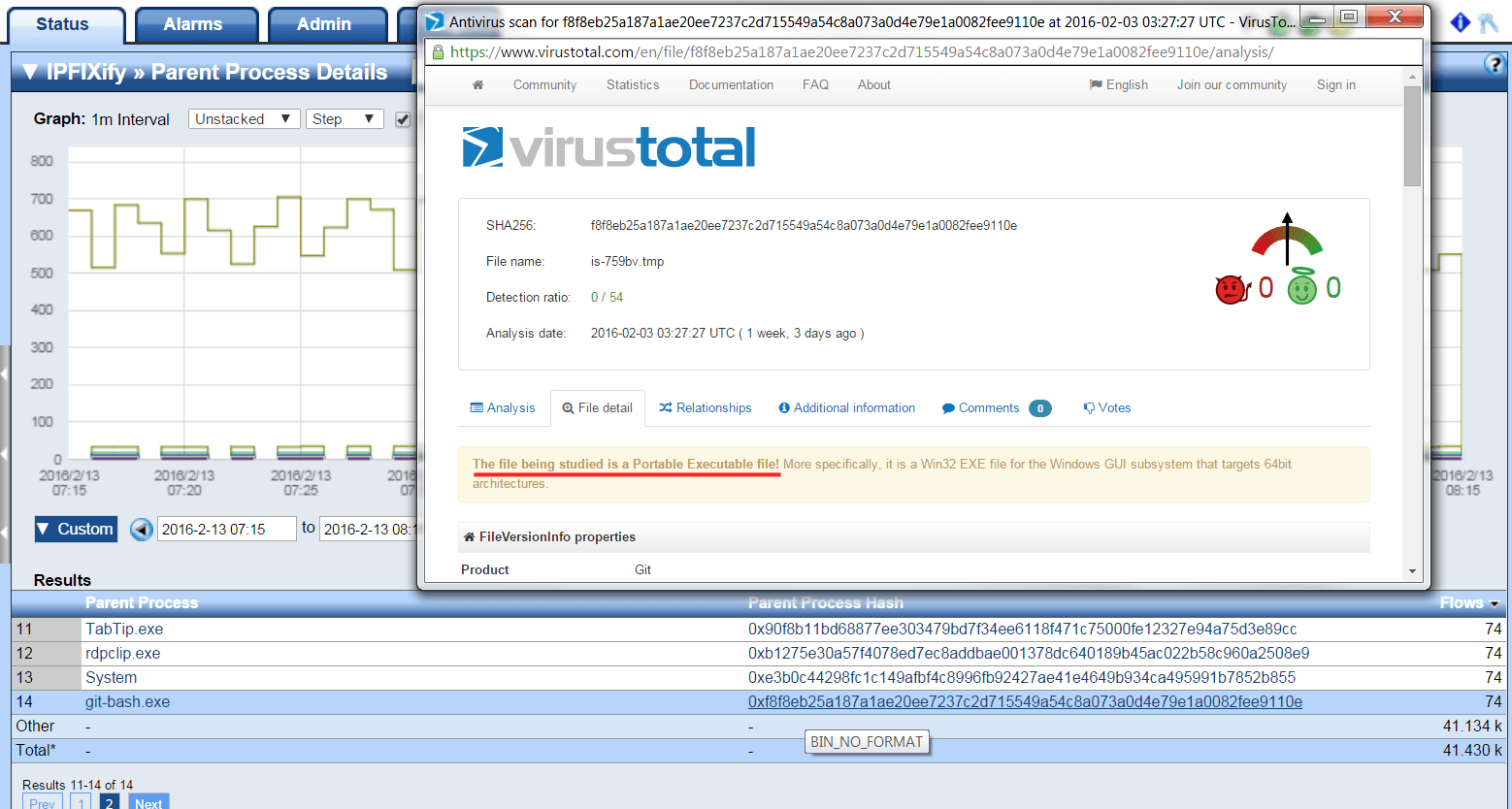
Task: Click the scrollbar up arrow in popup
Action: (x=1412, y=77)
